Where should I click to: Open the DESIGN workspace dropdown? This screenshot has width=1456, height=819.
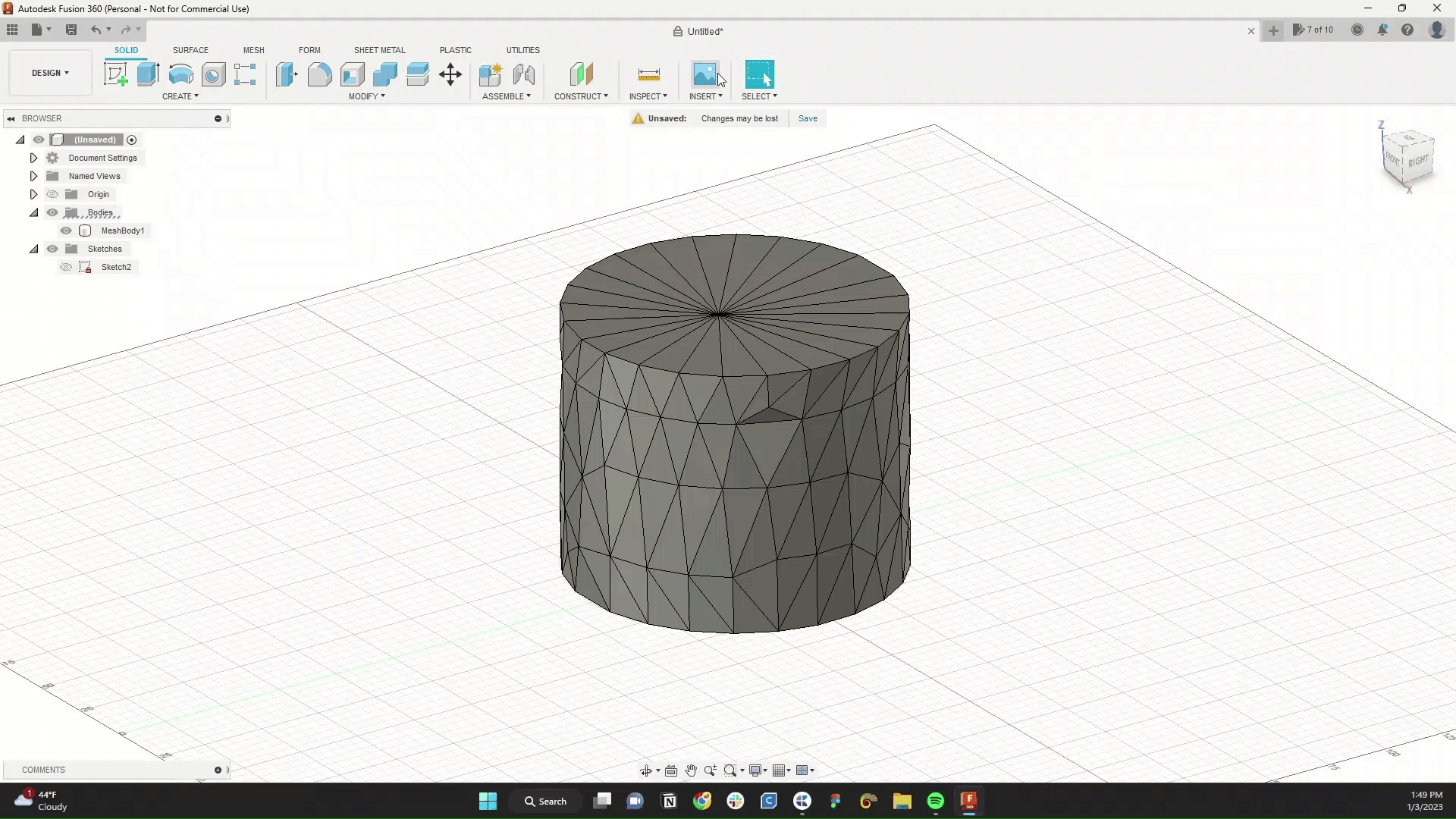tap(50, 73)
